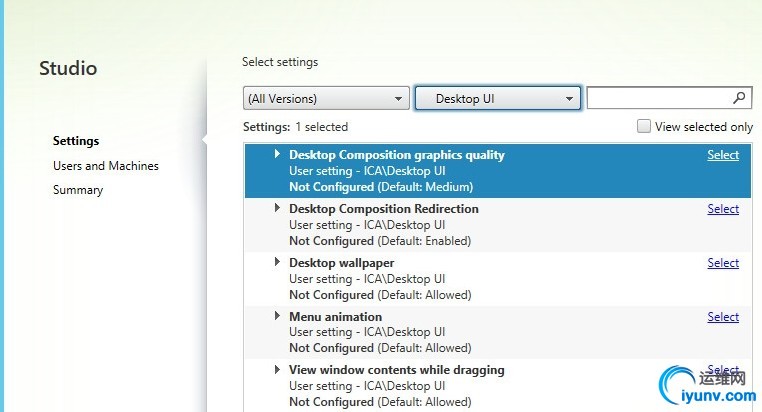
Task: Click 'Settings: 1 selected' label
Action: point(295,127)
